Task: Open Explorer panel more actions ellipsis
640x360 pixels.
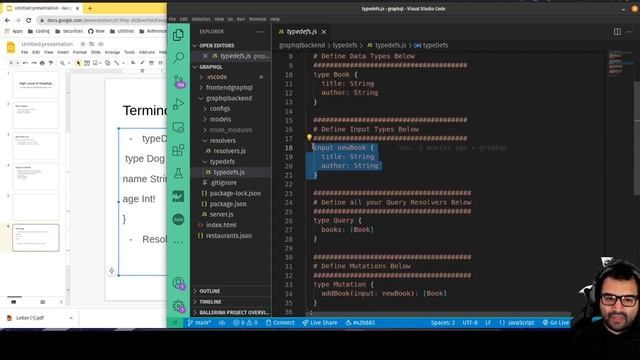Action: (x=260, y=31)
